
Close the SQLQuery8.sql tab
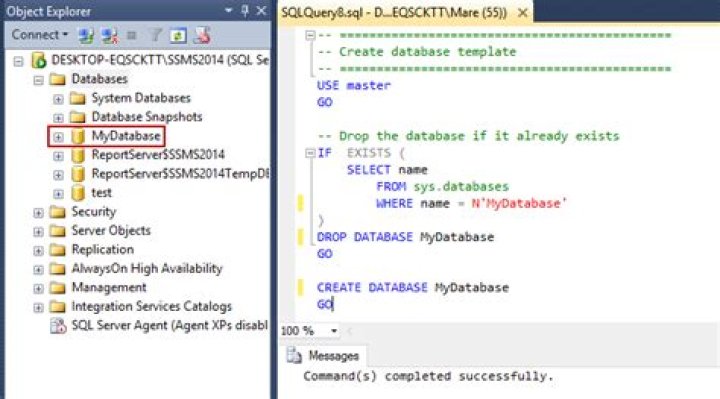point(523,13)
